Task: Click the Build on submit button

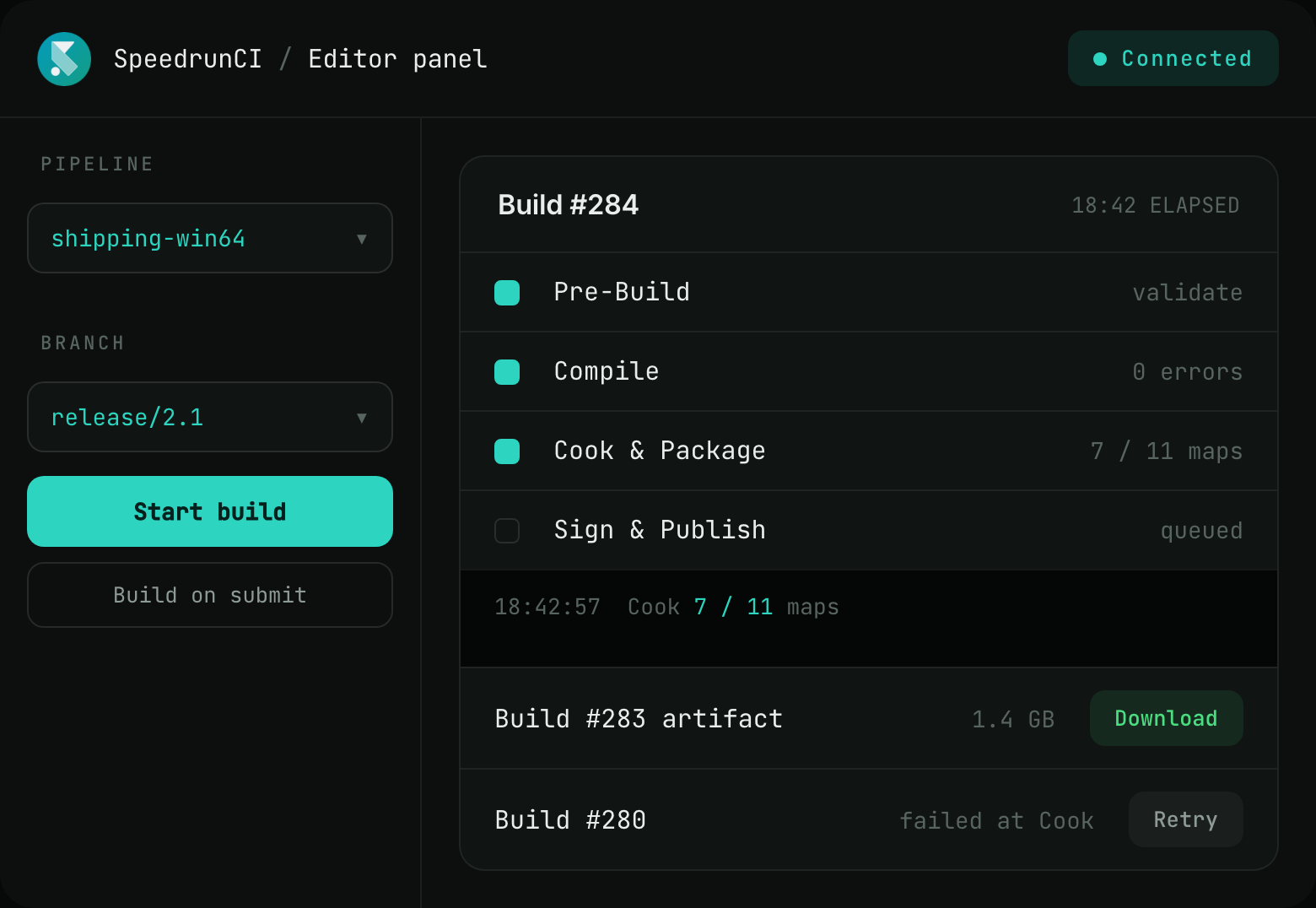Action: click(x=210, y=595)
